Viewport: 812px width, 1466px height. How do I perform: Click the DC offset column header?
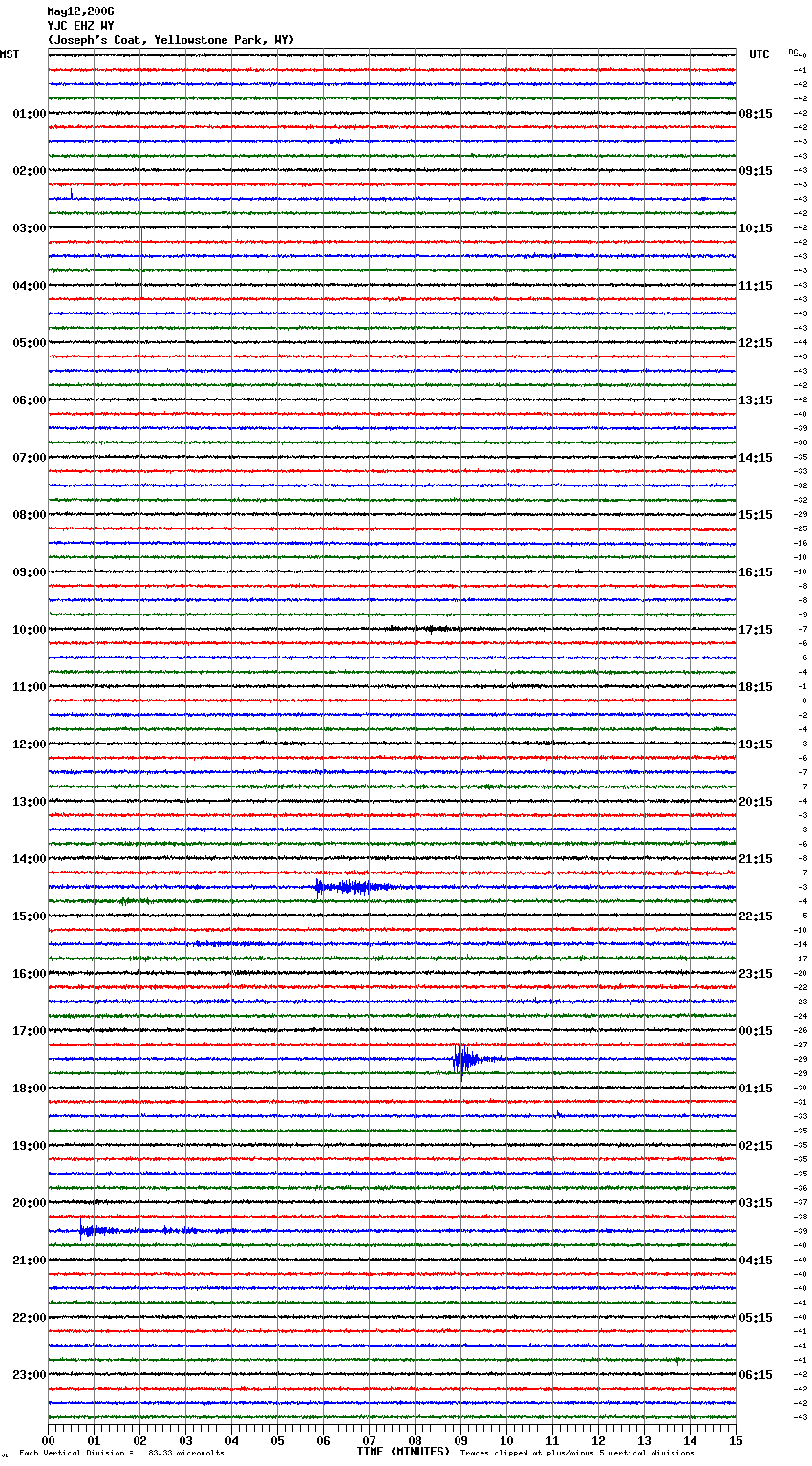(x=793, y=52)
